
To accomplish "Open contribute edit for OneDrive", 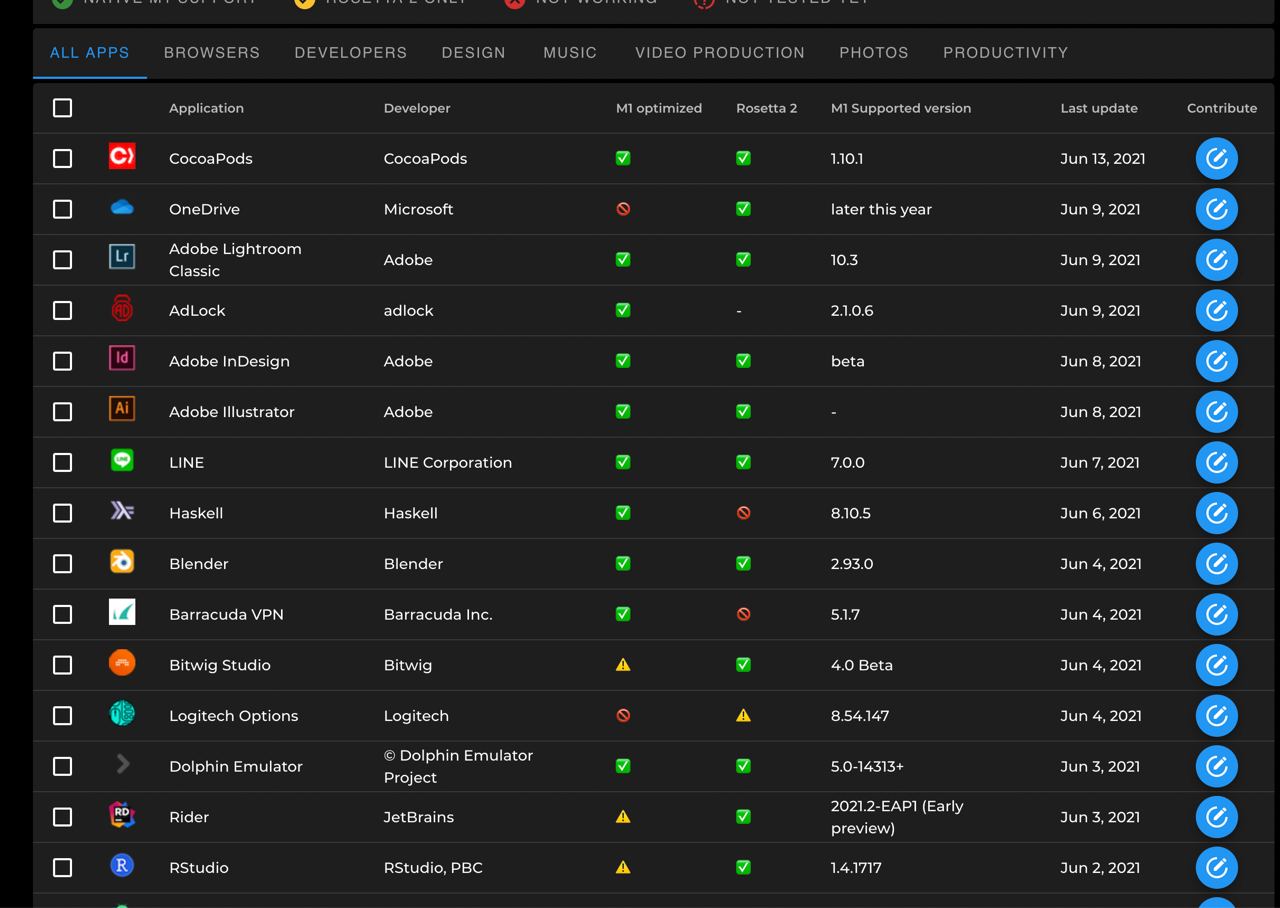I will click(1217, 209).
